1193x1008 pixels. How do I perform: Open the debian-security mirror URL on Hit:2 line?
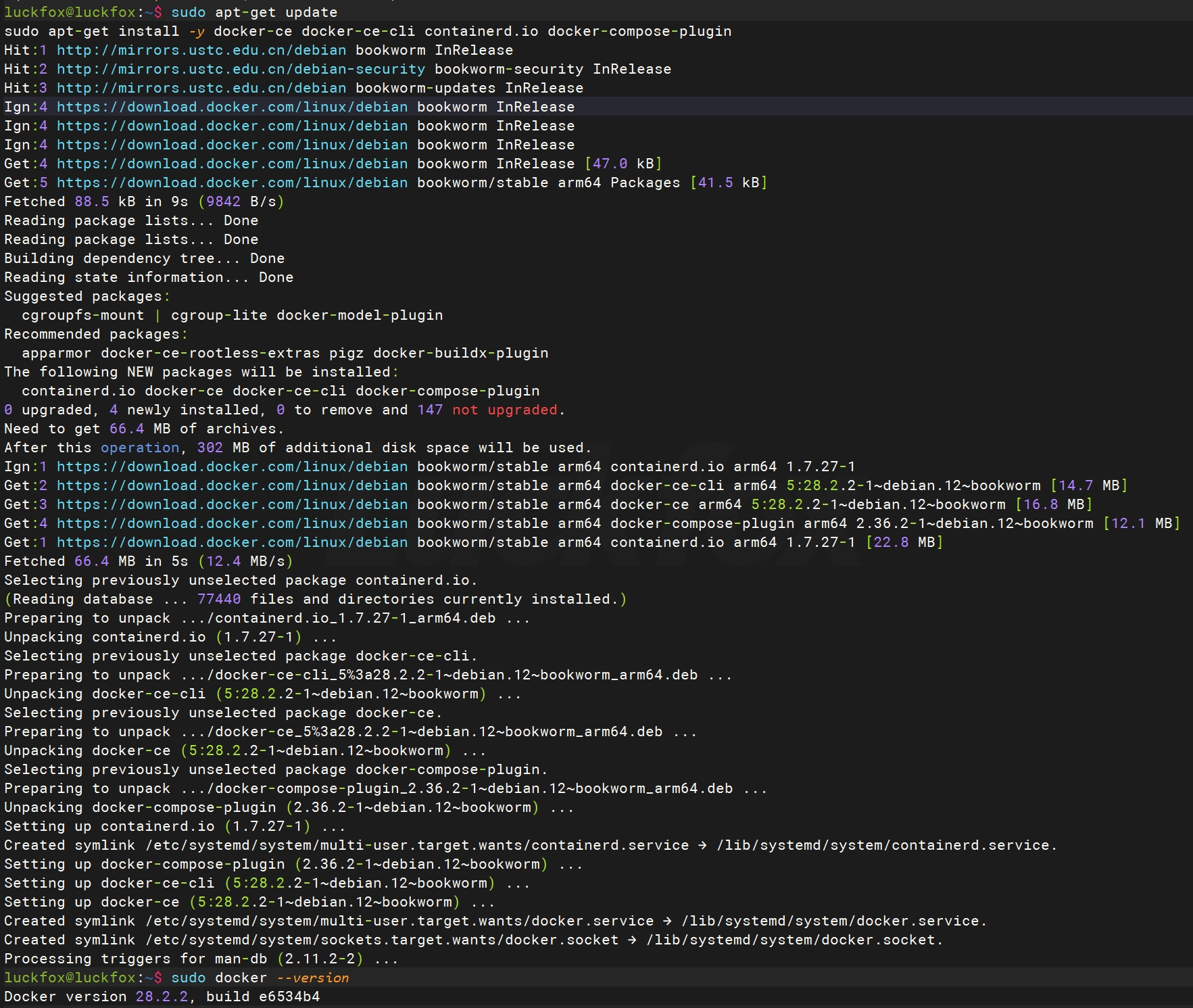pyautogui.click(x=241, y=69)
